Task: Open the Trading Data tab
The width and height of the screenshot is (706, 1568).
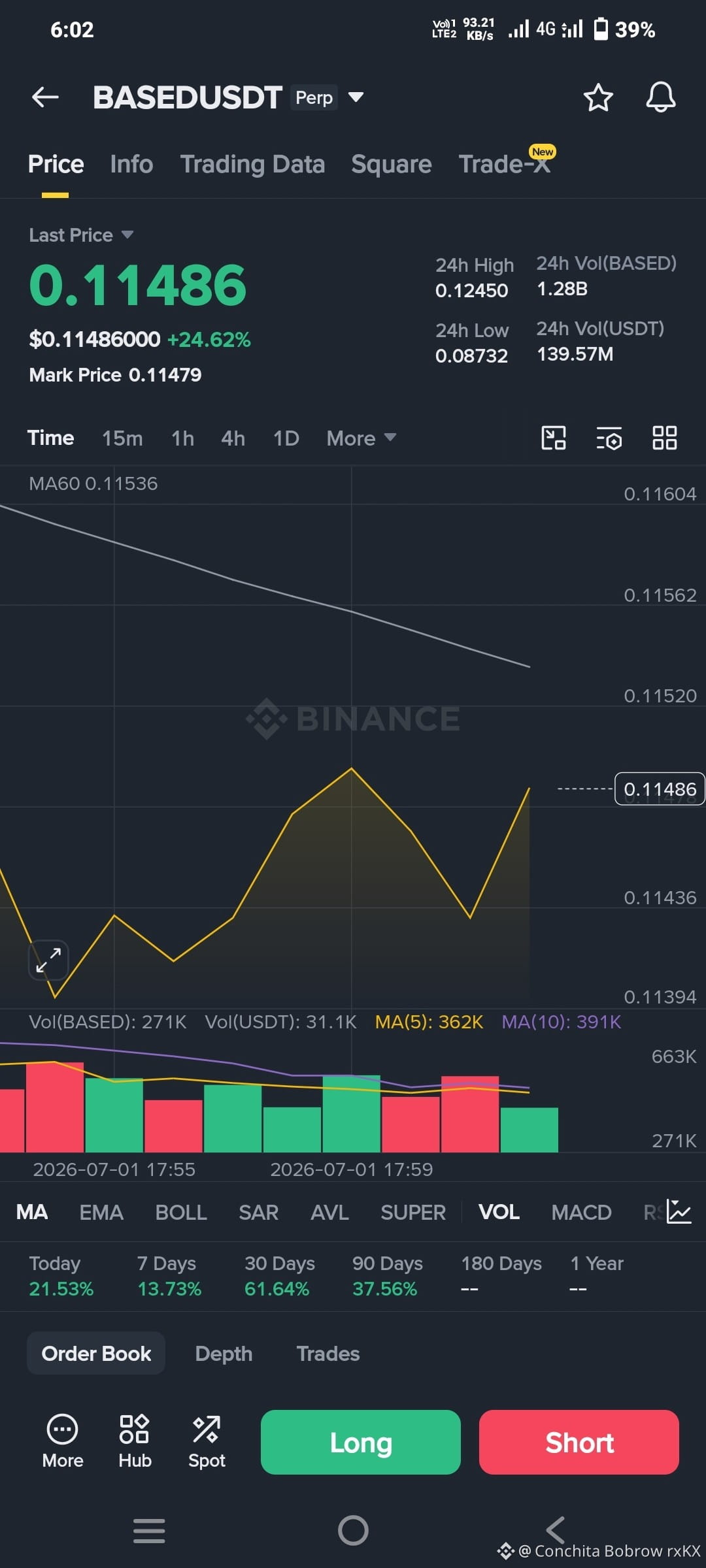Action: pyautogui.click(x=252, y=164)
